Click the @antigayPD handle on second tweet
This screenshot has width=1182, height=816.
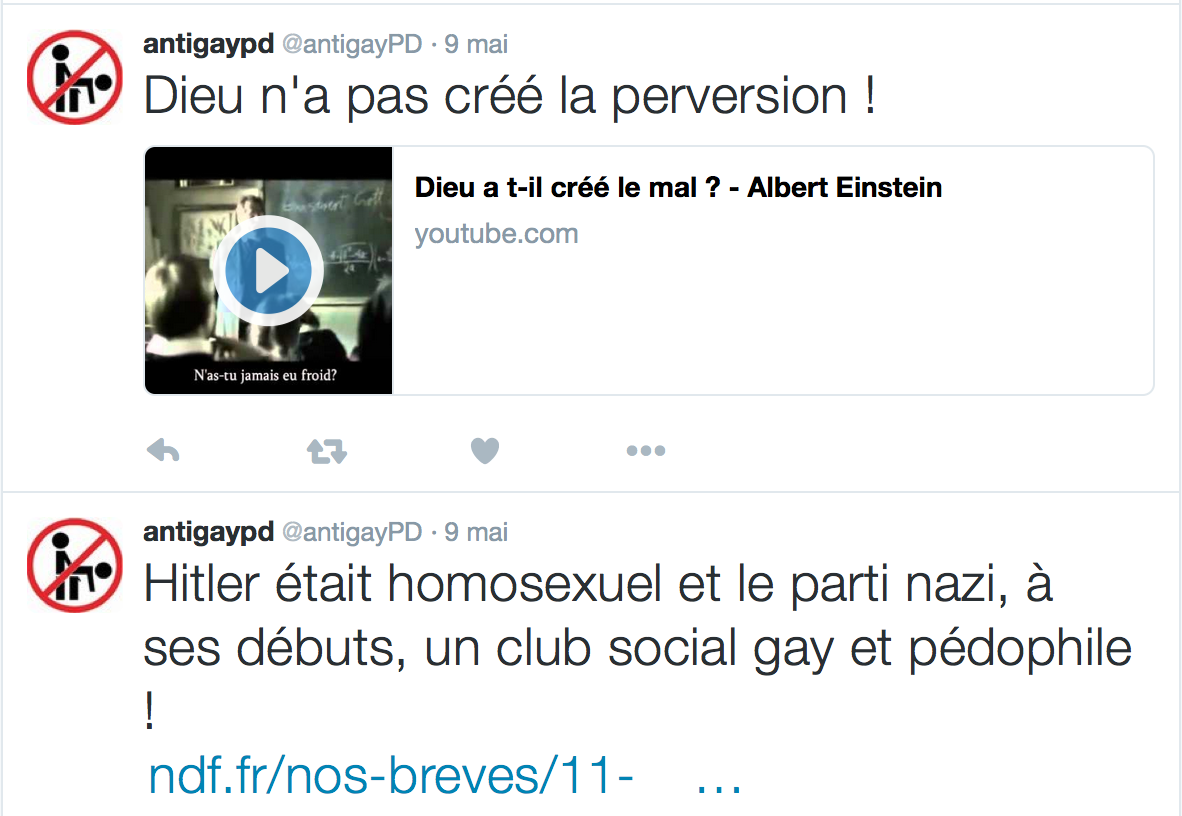pyautogui.click(x=352, y=532)
